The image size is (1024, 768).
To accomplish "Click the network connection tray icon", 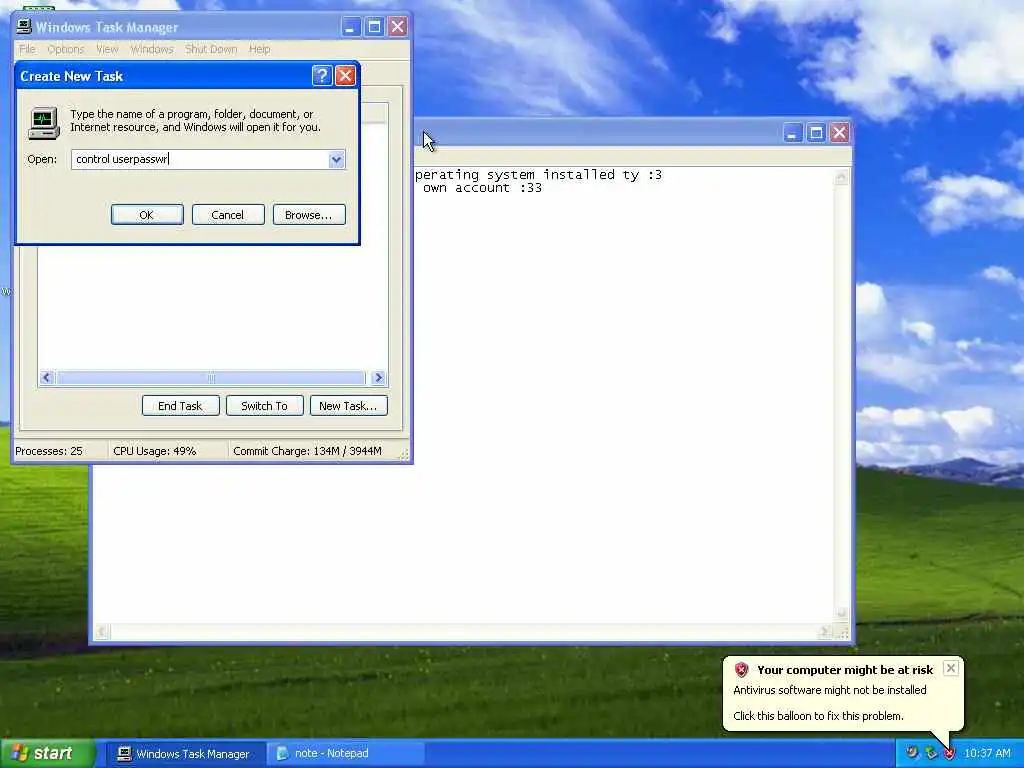I will (931, 754).
